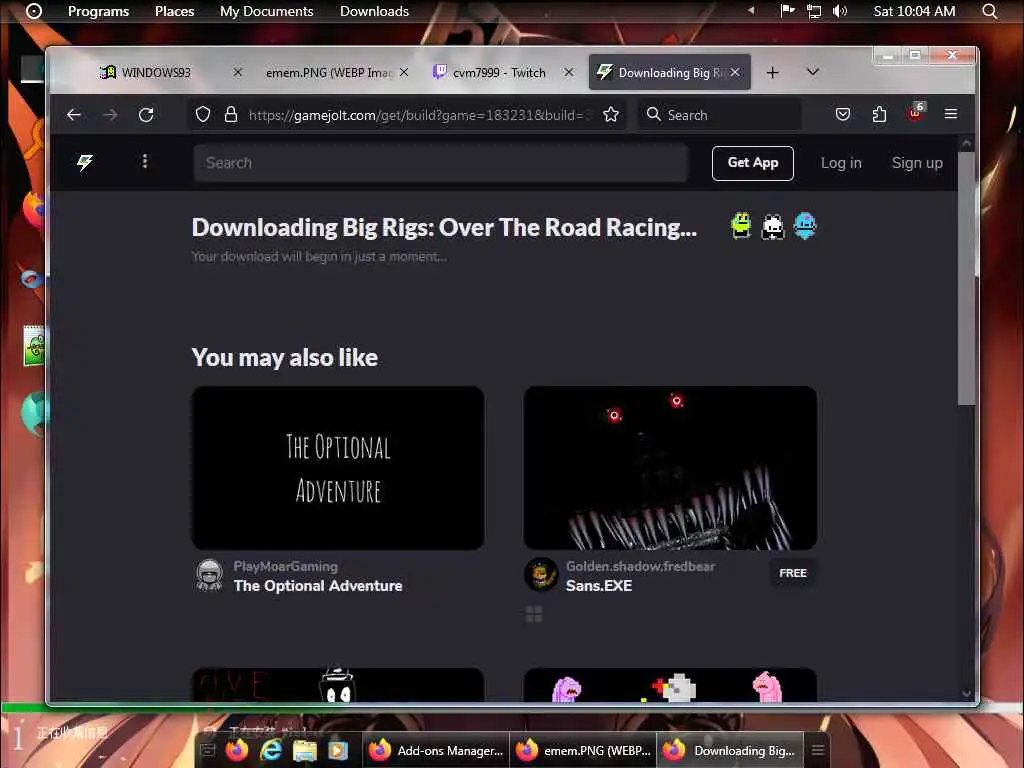Open the Firefox hamburger menu
This screenshot has width=1024, height=768.
pos(951,114)
